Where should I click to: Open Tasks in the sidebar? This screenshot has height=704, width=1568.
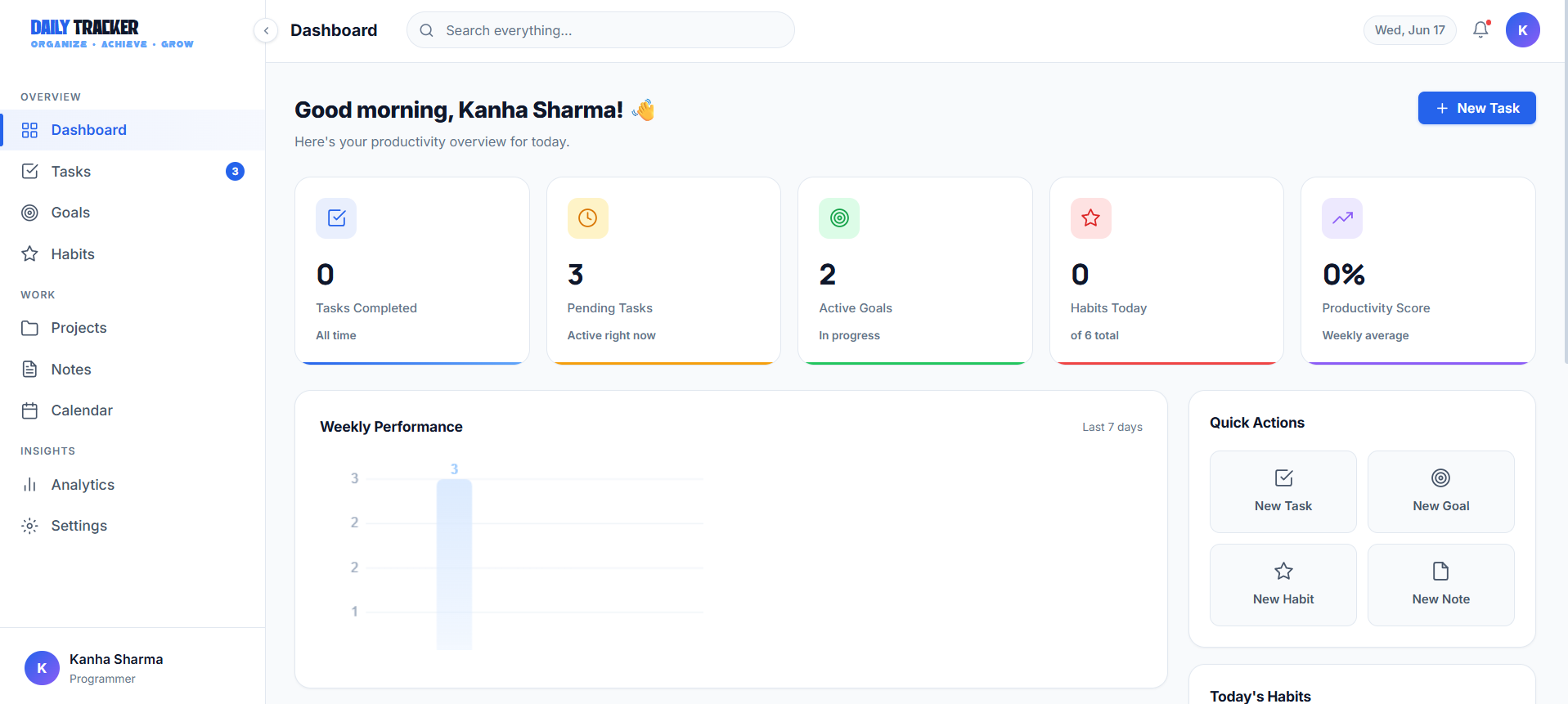133,172
